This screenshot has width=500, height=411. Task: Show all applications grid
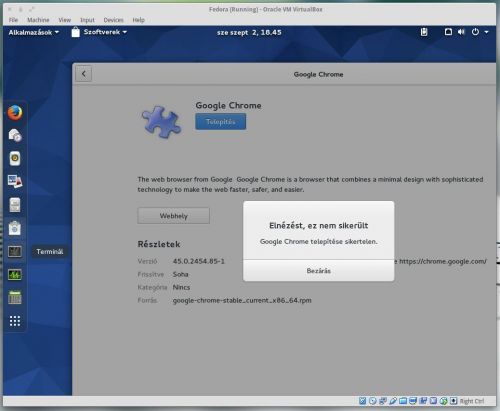point(15,321)
